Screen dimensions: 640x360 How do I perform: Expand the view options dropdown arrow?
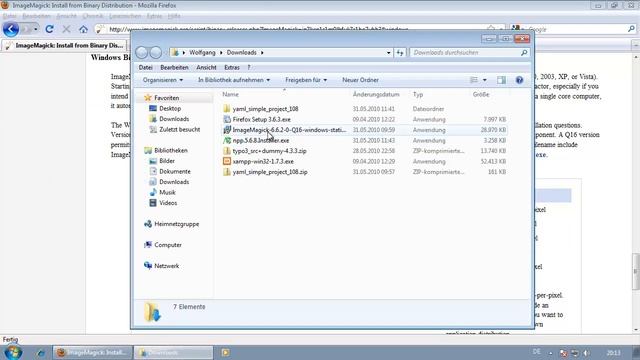click(484, 80)
